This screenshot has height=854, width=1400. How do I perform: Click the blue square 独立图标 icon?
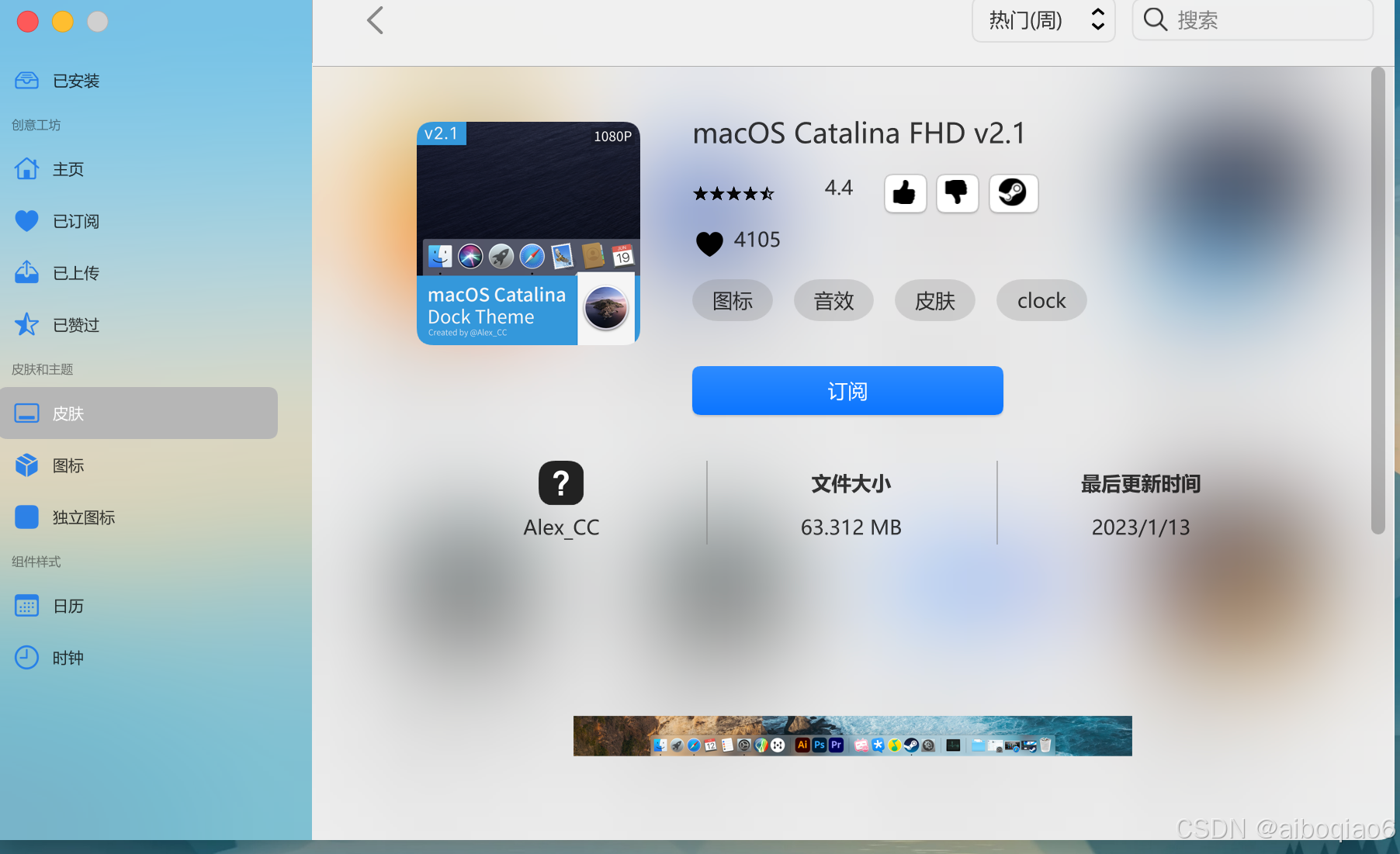click(x=26, y=517)
